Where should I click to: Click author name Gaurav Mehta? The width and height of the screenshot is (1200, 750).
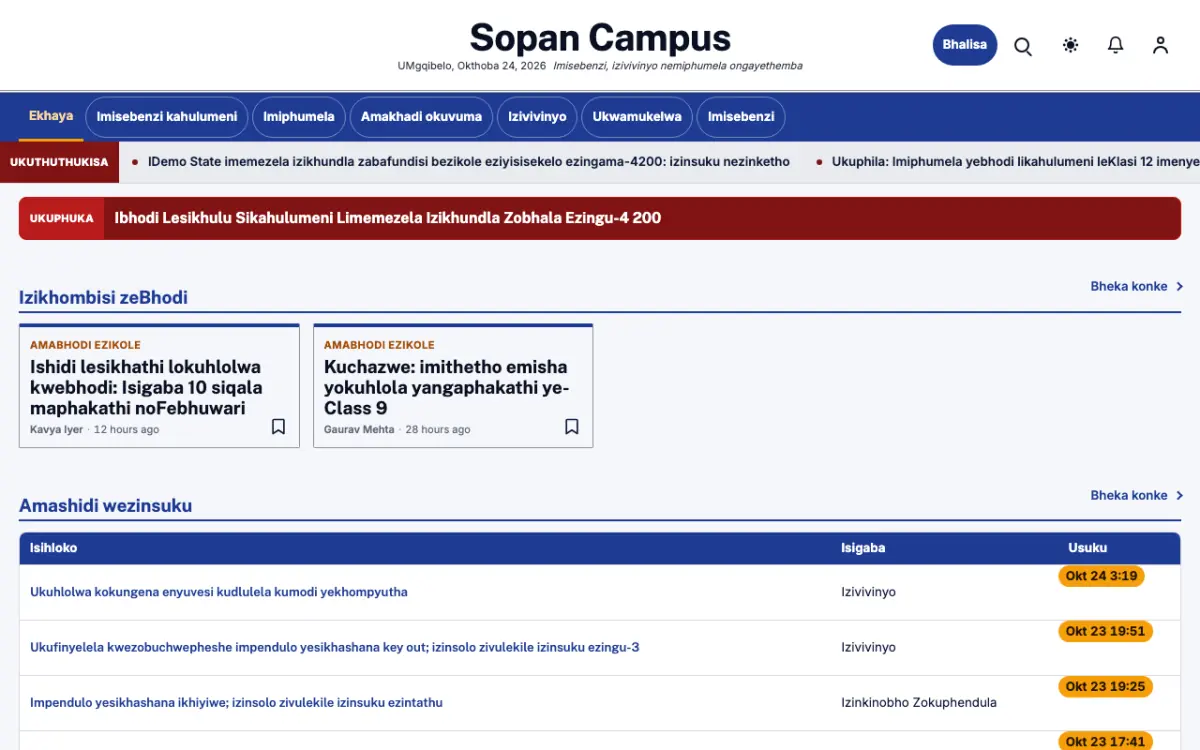359,430
